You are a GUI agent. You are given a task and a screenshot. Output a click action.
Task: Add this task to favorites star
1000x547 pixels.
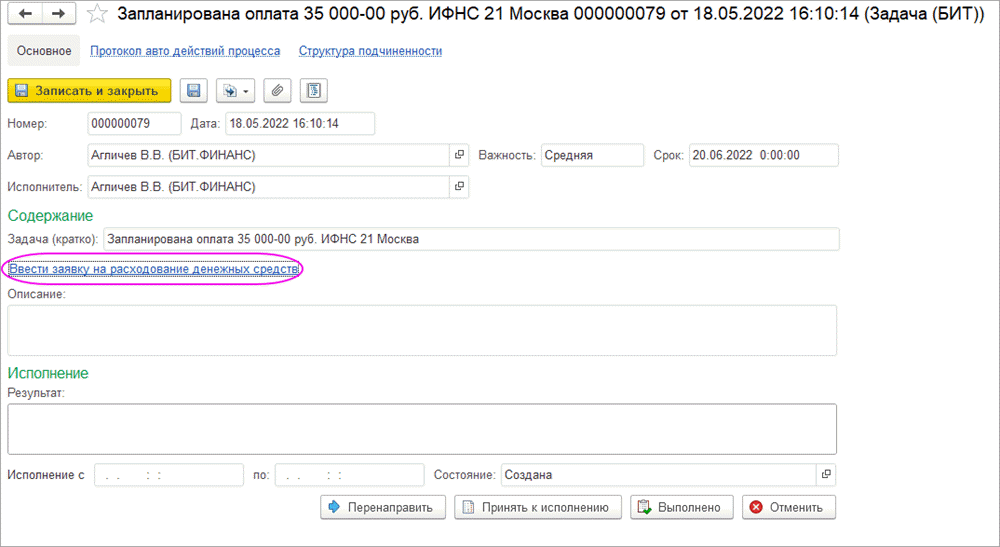point(95,14)
